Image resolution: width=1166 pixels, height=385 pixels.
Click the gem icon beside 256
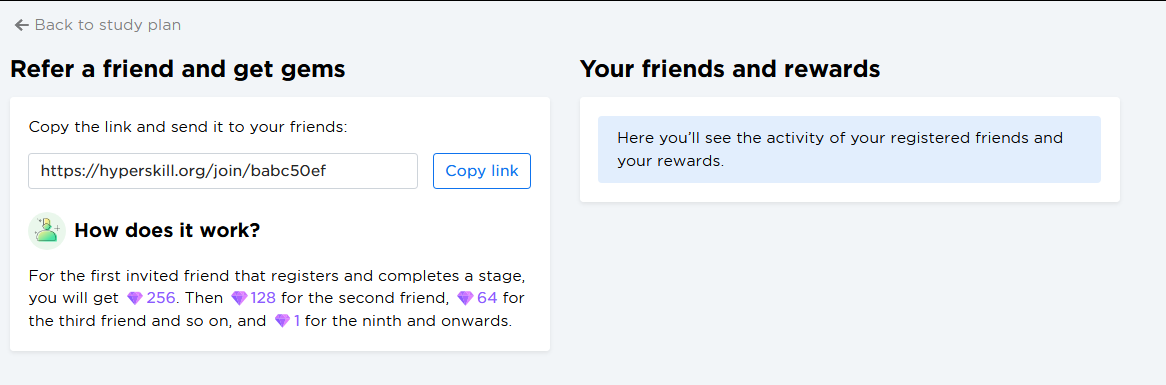(x=135, y=299)
